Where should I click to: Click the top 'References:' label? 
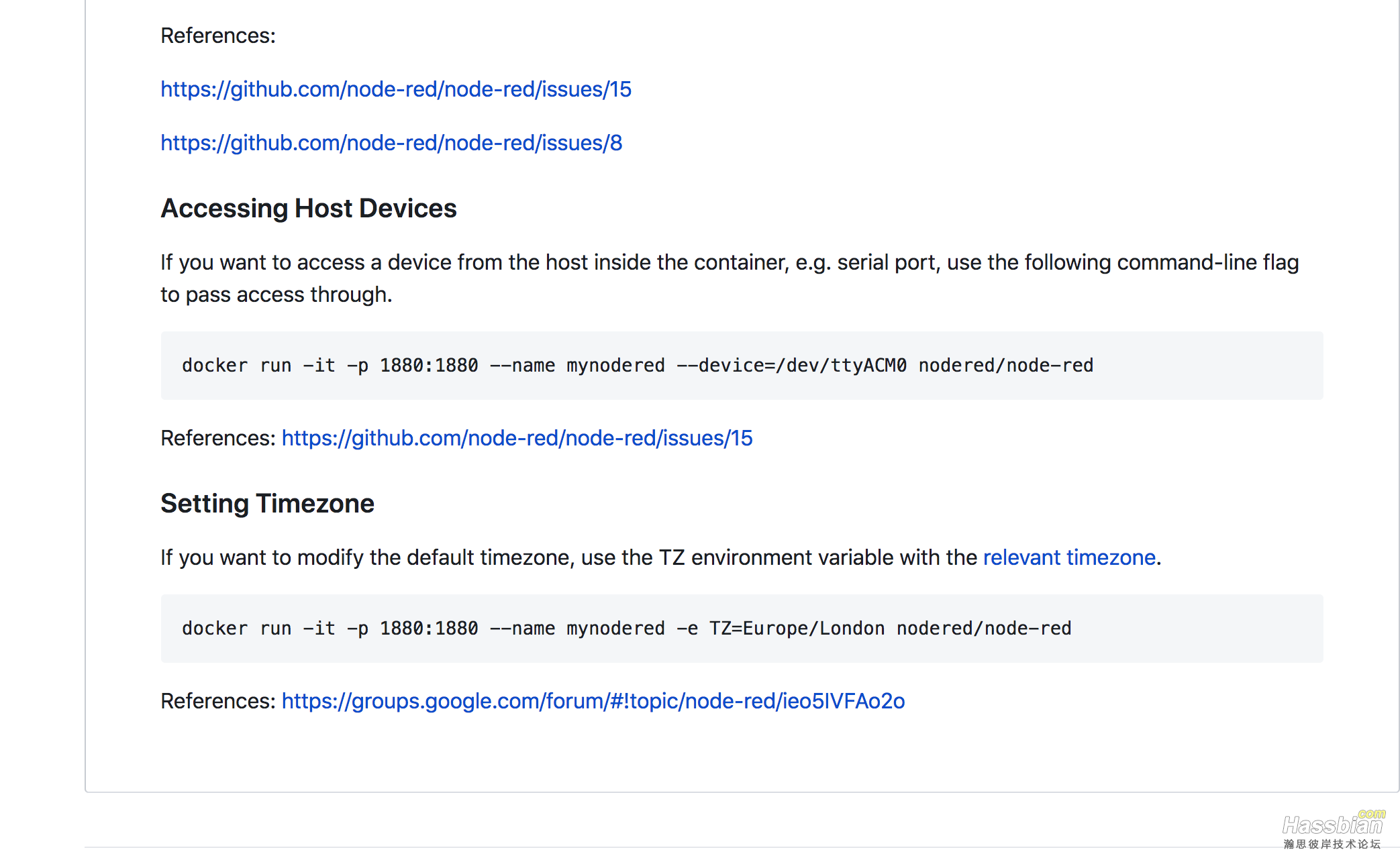coord(218,36)
